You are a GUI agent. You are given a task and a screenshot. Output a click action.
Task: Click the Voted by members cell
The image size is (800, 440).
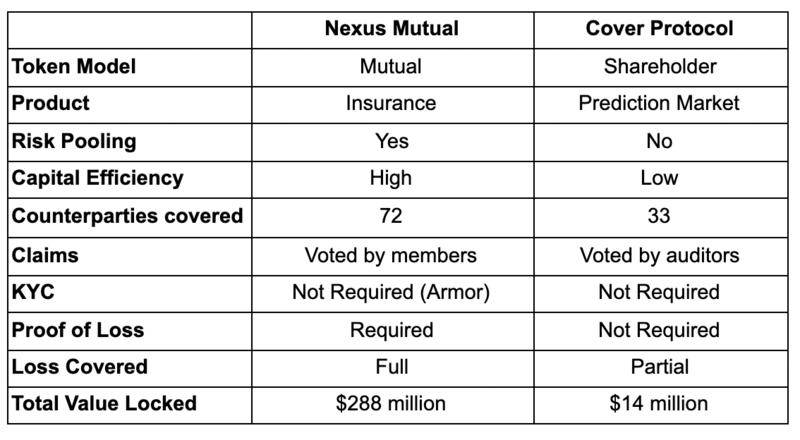[391, 255]
